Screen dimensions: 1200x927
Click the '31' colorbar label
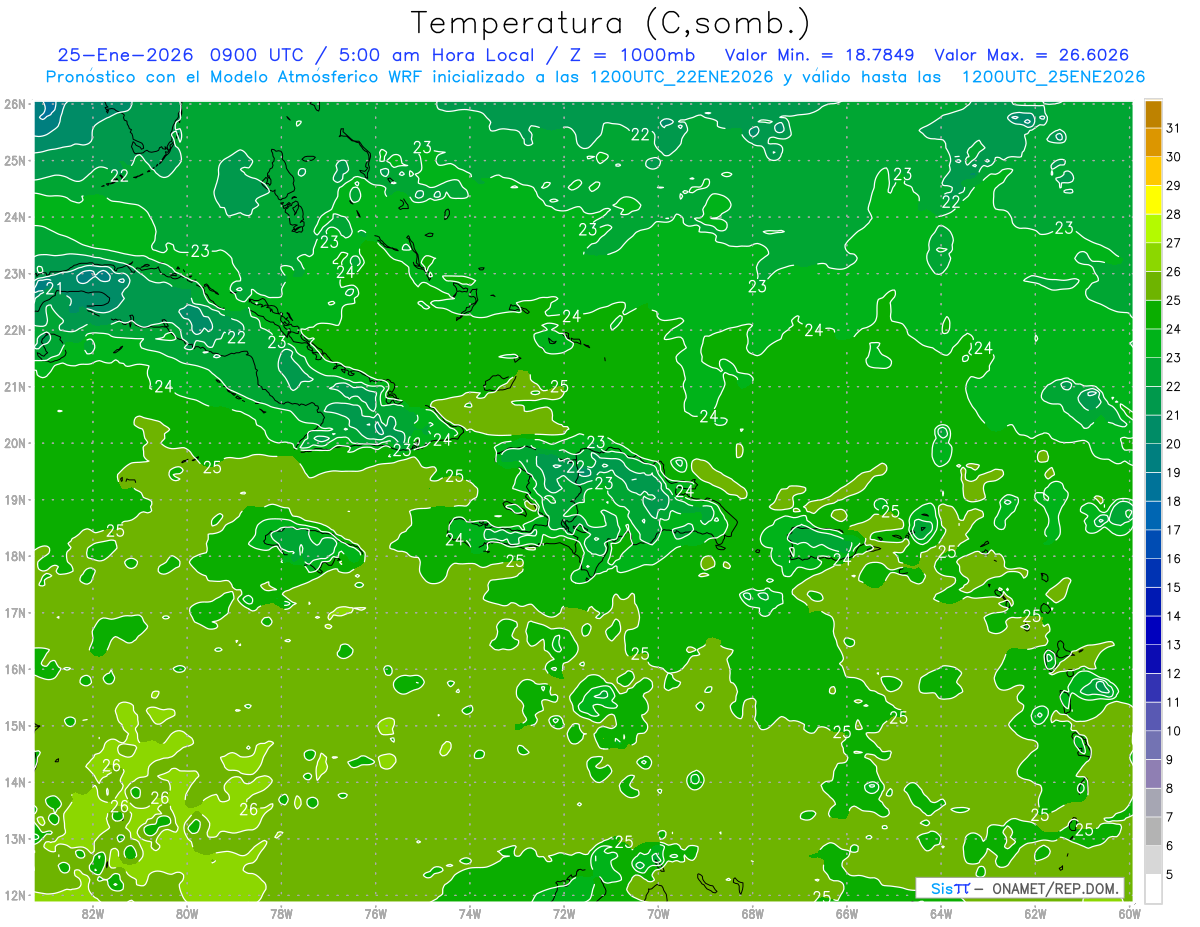tap(1173, 128)
